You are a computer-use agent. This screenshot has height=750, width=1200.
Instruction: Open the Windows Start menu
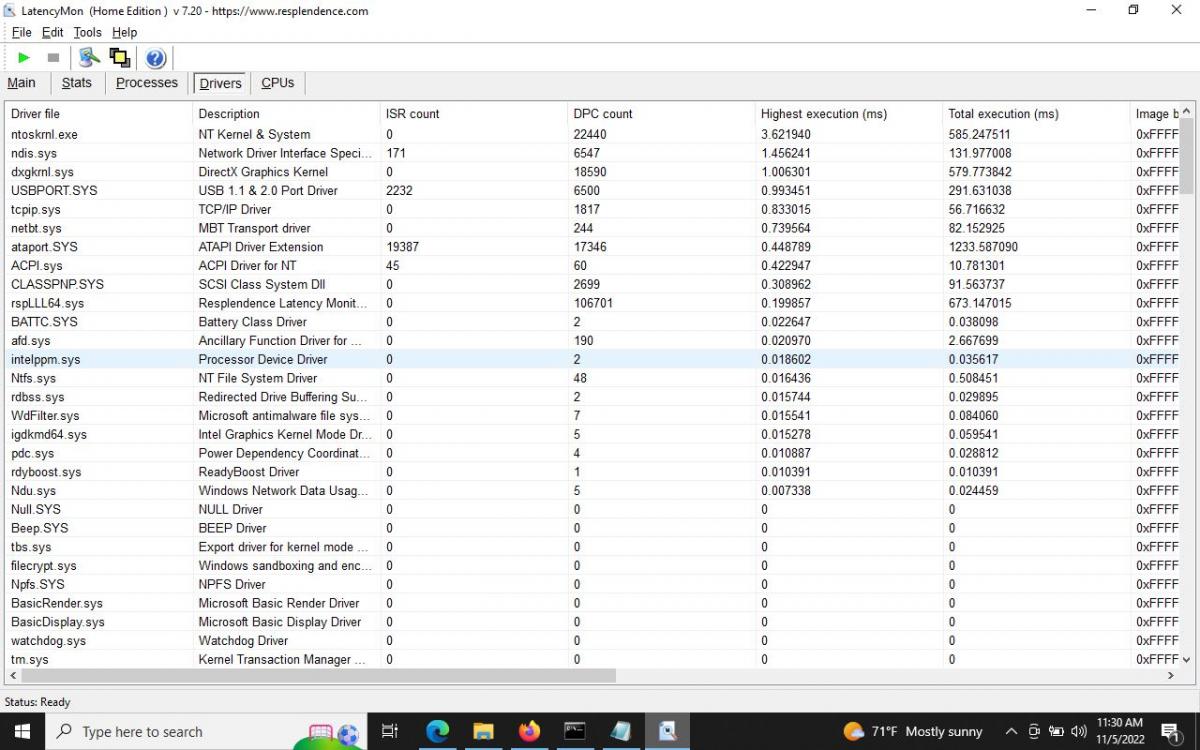pyautogui.click(x=22, y=731)
